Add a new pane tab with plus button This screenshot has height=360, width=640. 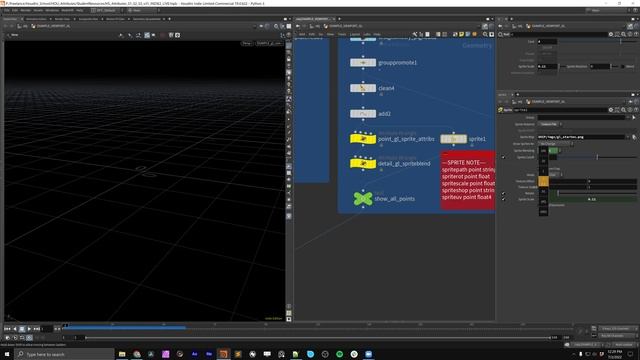[169, 19]
